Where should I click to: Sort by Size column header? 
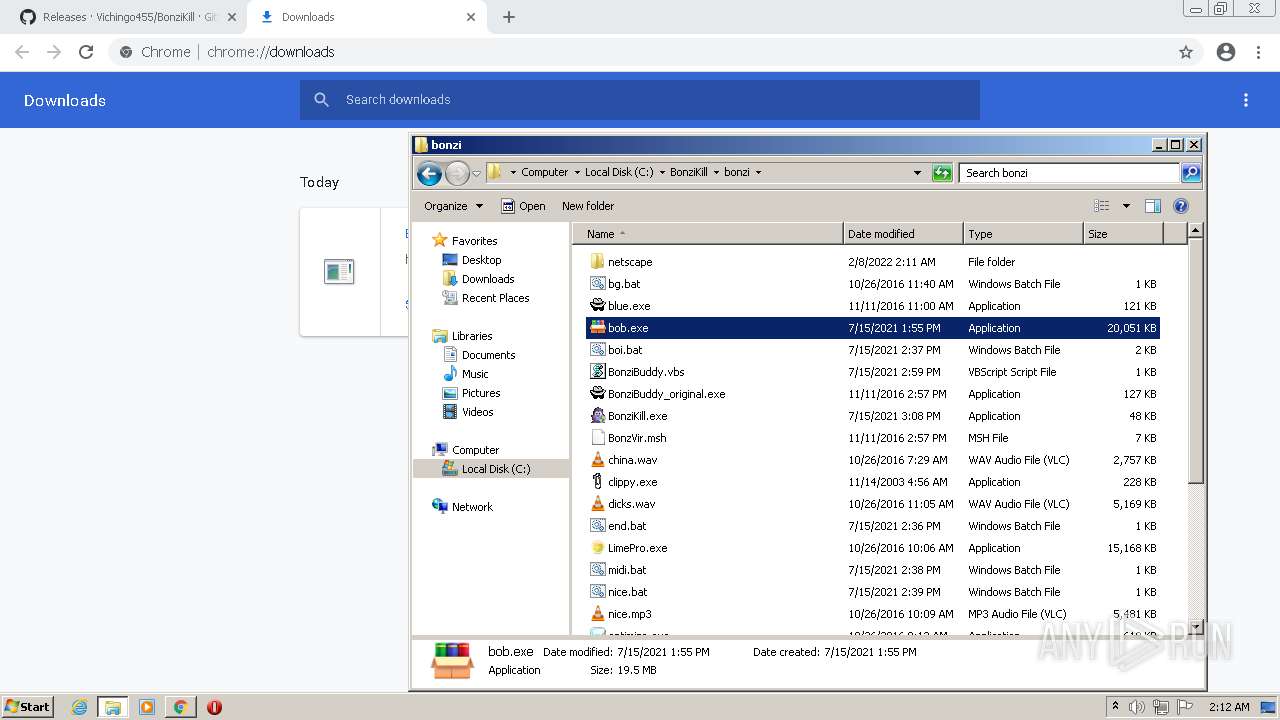tap(1123, 234)
